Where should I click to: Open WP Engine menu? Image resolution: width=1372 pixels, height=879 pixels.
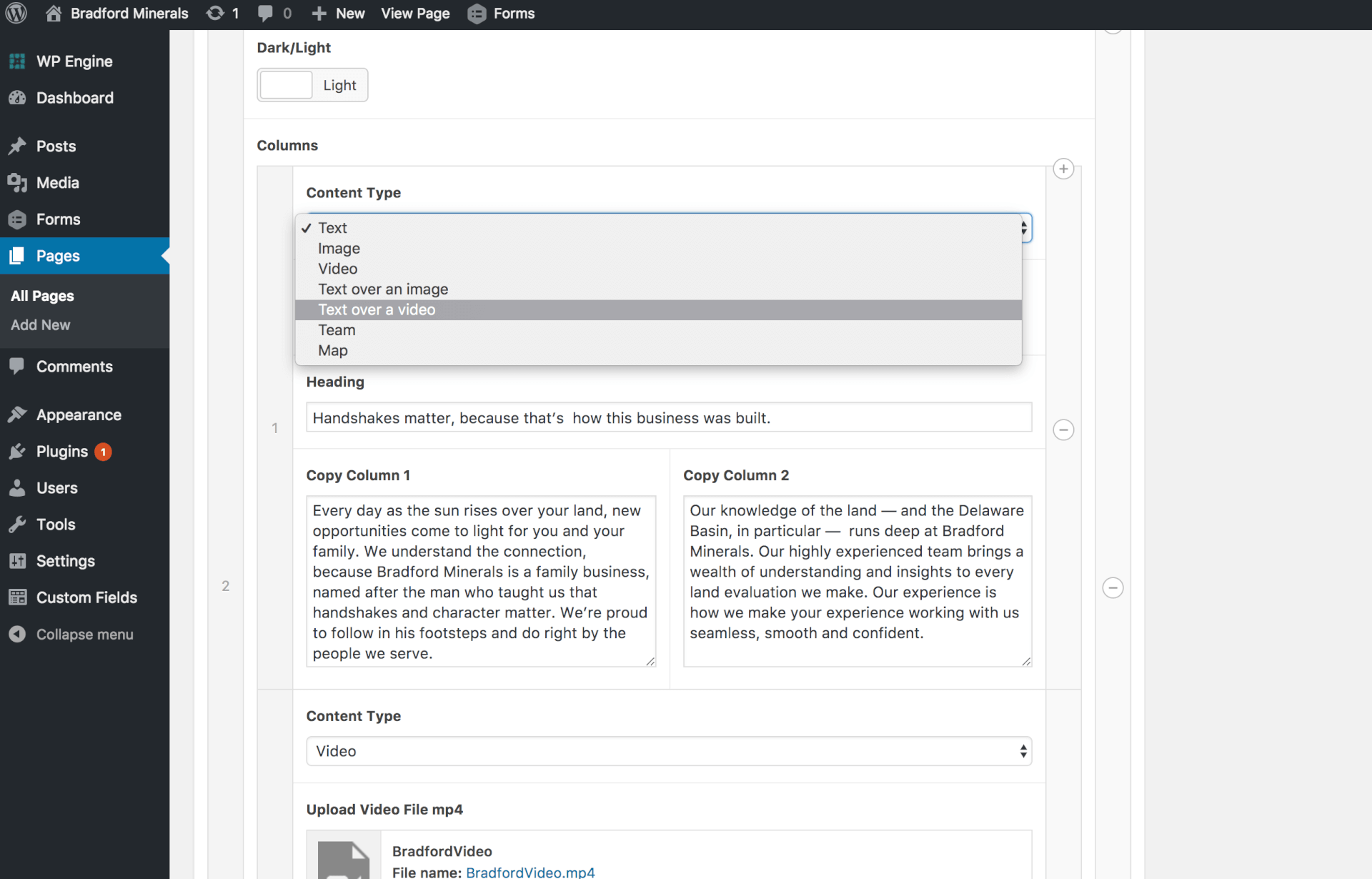coord(74,61)
